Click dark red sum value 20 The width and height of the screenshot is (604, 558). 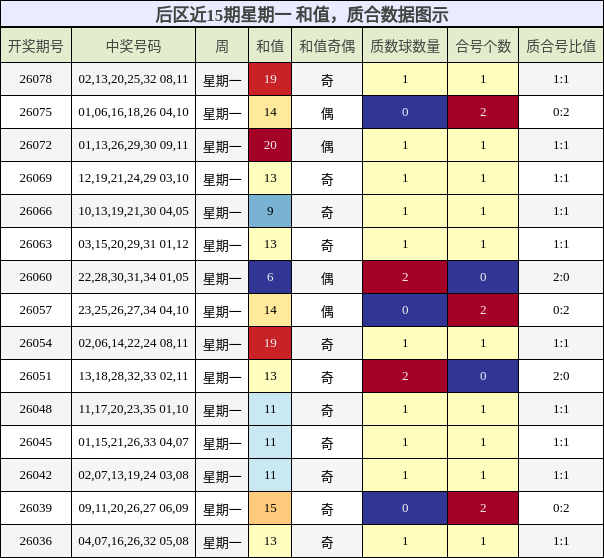[270, 145]
